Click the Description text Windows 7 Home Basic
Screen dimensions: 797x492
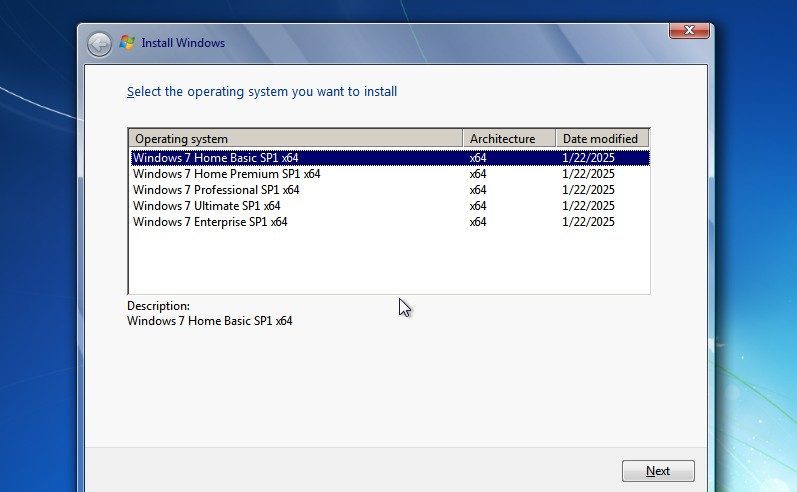click(x=209, y=321)
